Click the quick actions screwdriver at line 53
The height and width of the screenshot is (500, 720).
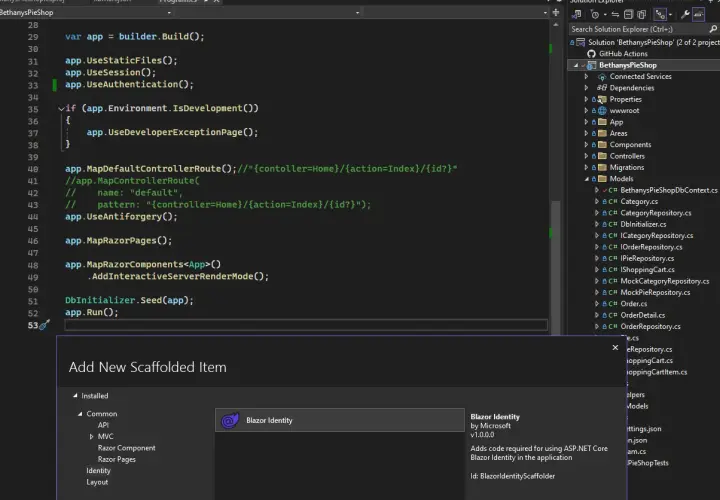tap(45, 325)
